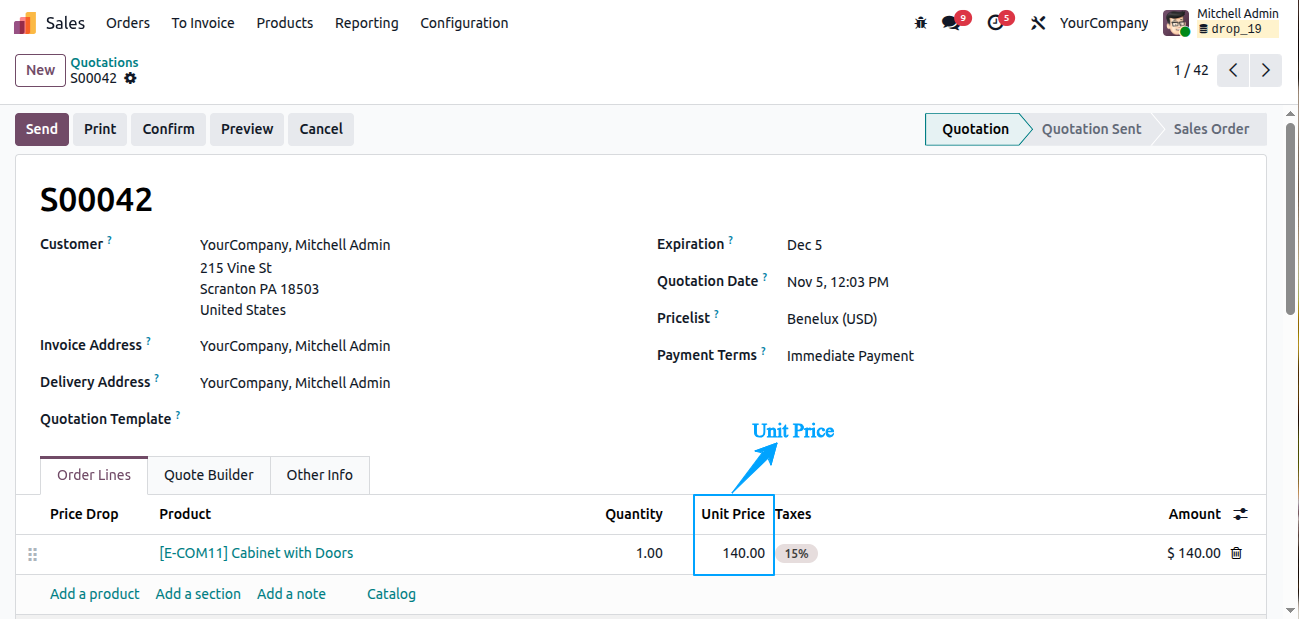
Task: Open the Payment Terms dropdown field
Action: 850,356
